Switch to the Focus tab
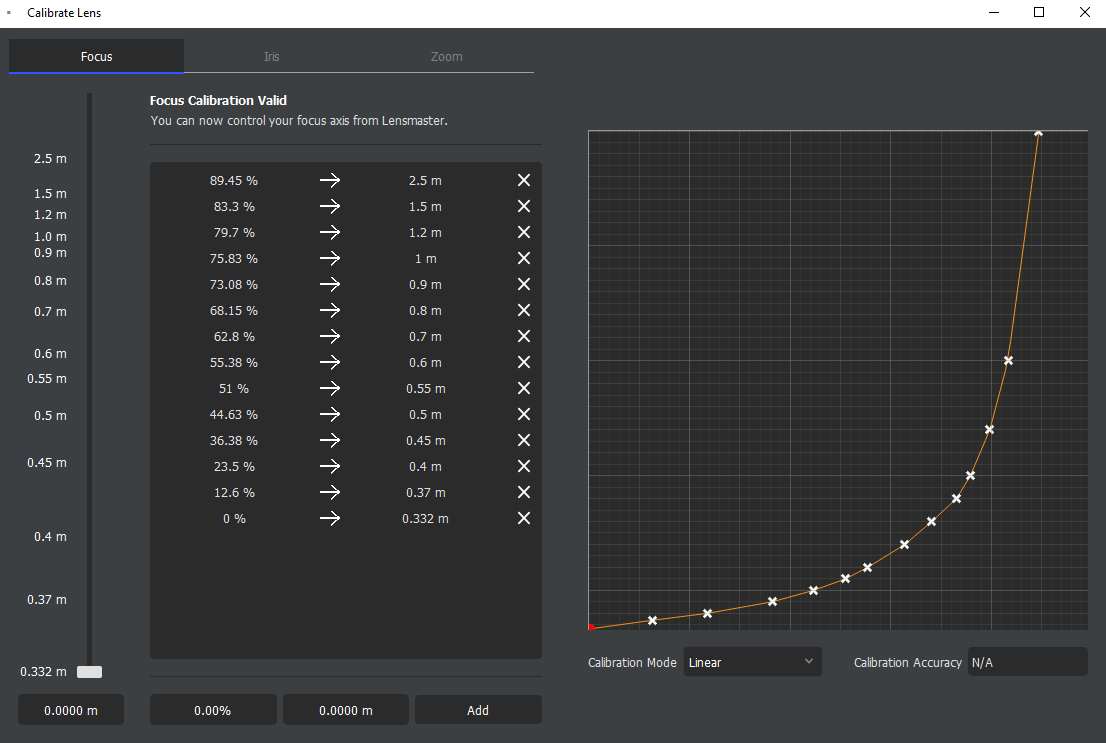This screenshot has height=743, width=1106. (x=96, y=56)
